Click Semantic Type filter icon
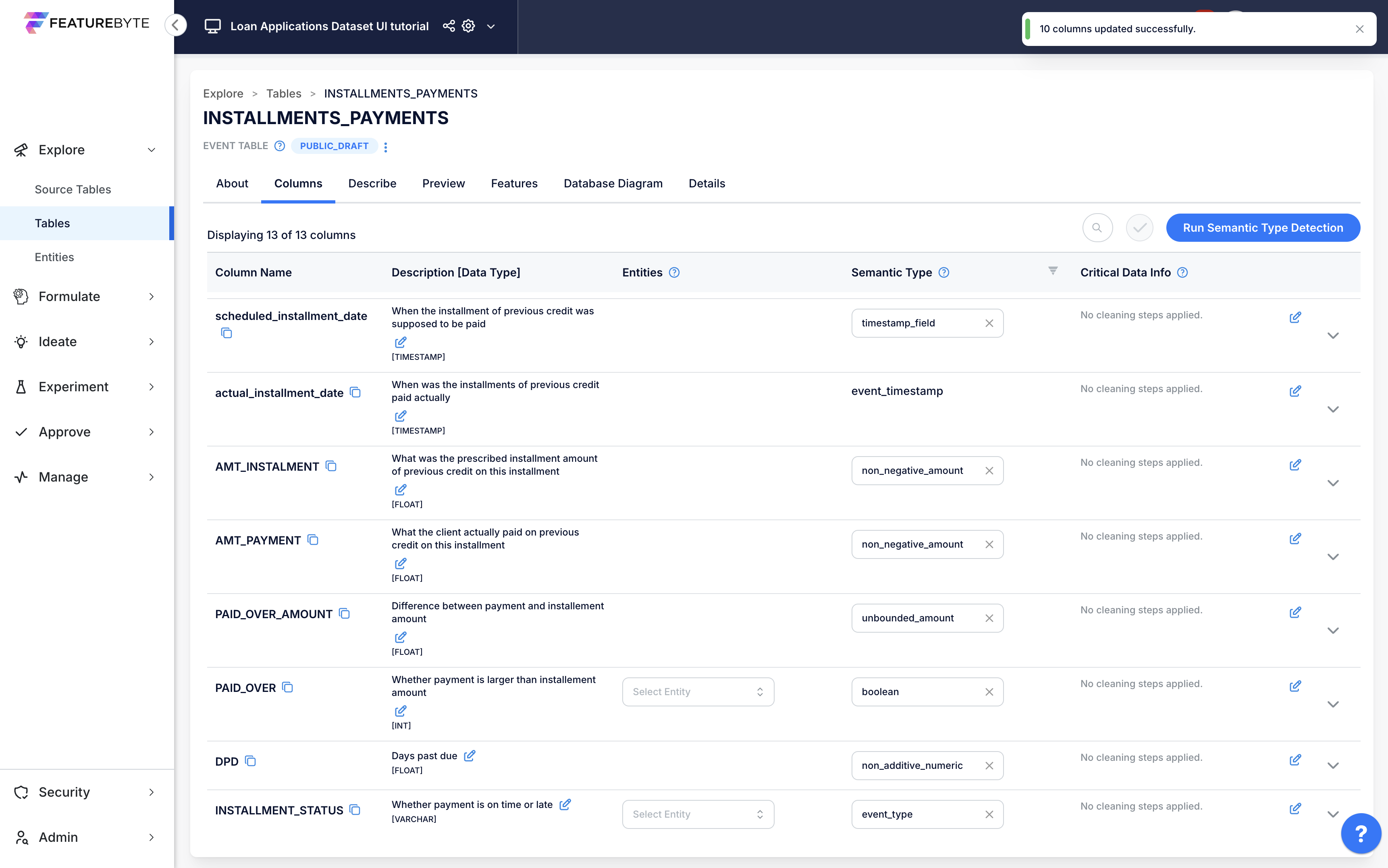The height and width of the screenshot is (868, 1388). pyautogui.click(x=1052, y=270)
